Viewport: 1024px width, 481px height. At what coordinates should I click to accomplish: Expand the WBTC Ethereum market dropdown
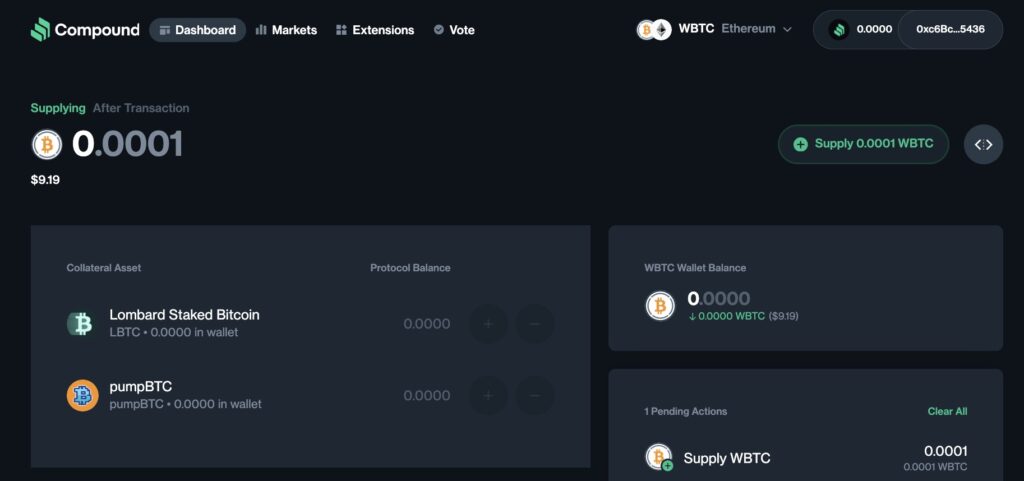click(714, 29)
